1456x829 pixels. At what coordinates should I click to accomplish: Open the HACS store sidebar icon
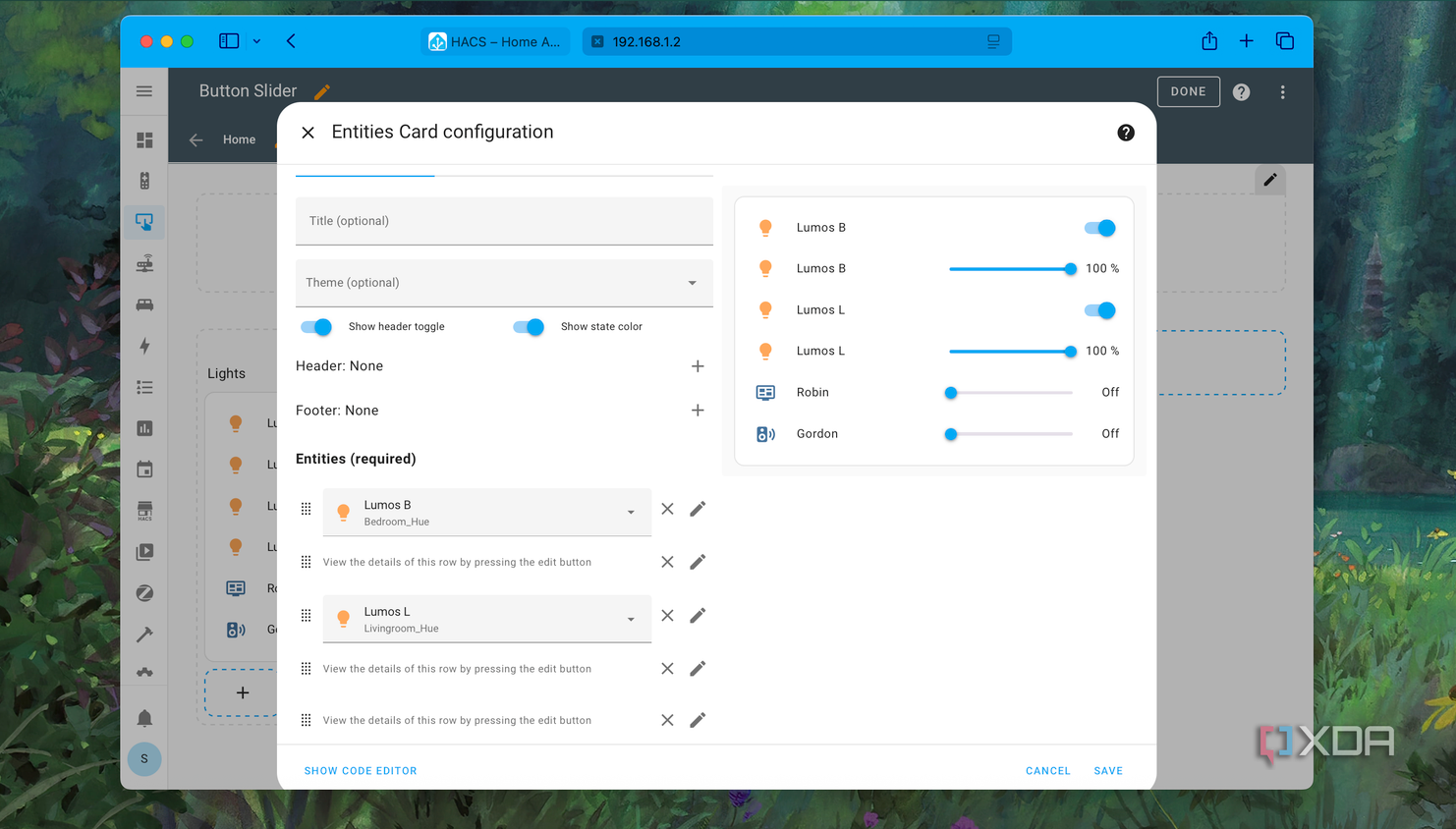tap(144, 511)
